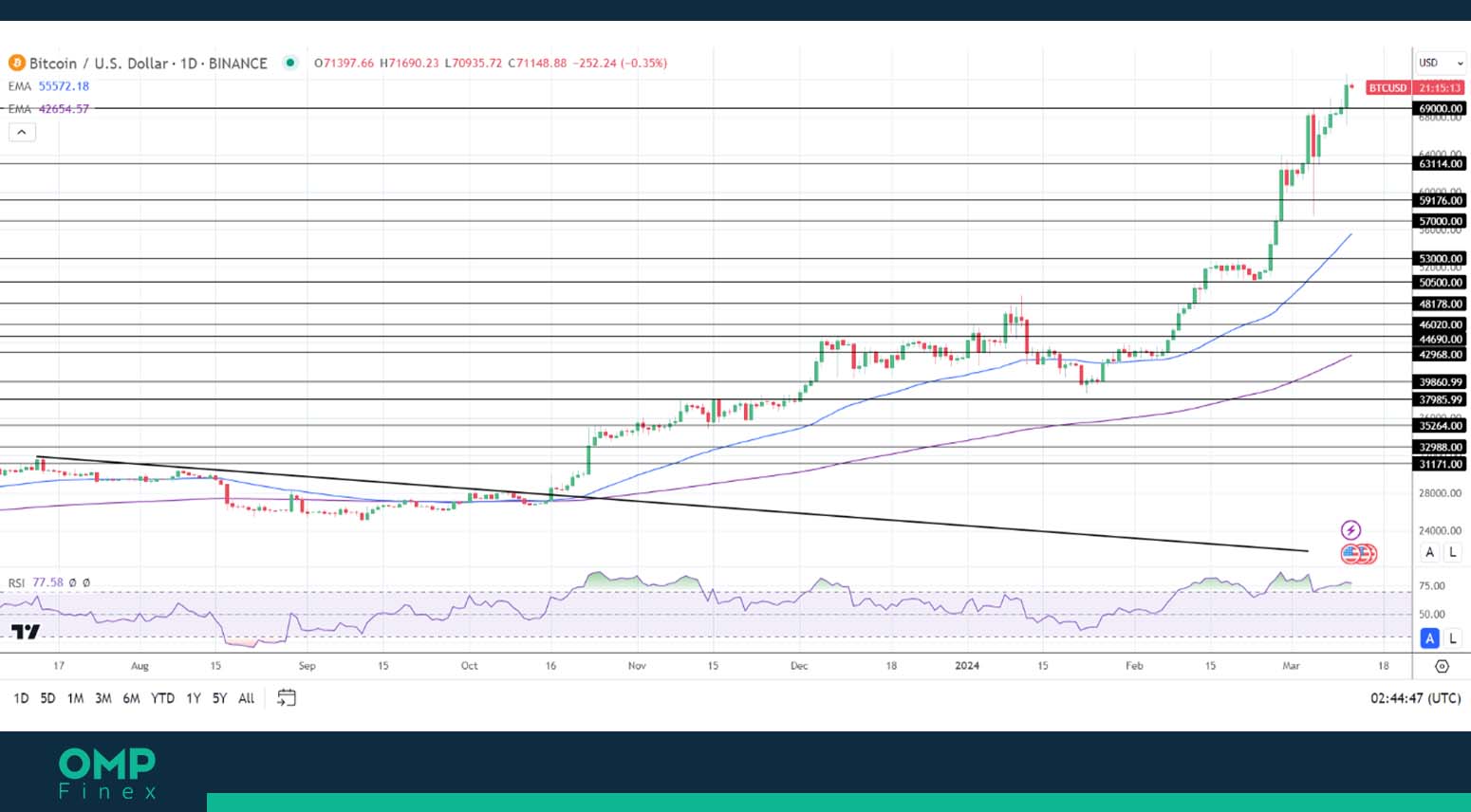Click the 46020.00 horizontal line price label
The width and height of the screenshot is (1471, 812).
tap(1440, 324)
